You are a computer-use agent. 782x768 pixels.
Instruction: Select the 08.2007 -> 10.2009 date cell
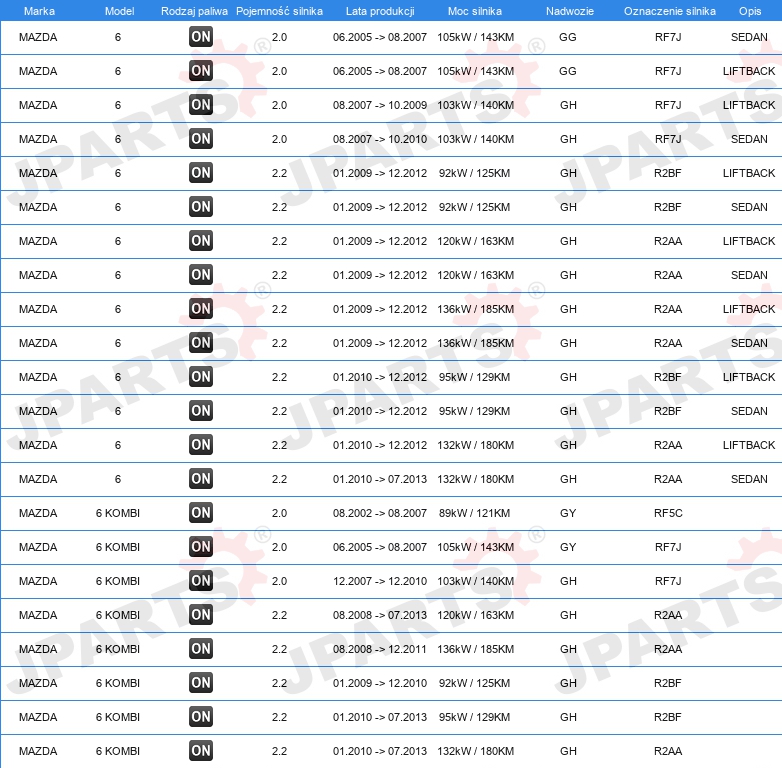click(x=380, y=105)
